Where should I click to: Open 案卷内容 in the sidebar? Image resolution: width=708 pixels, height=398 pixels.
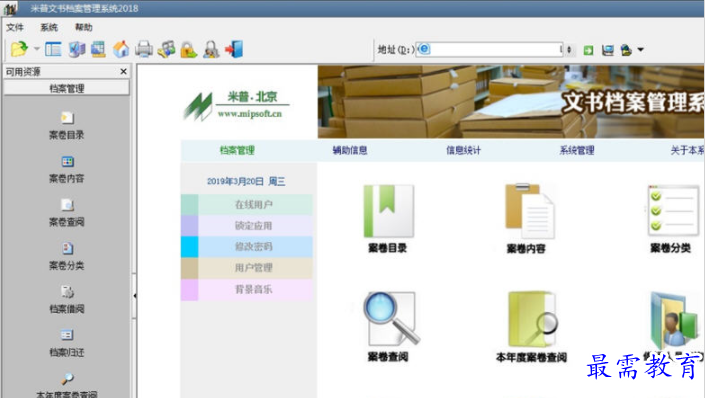point(66,169)
